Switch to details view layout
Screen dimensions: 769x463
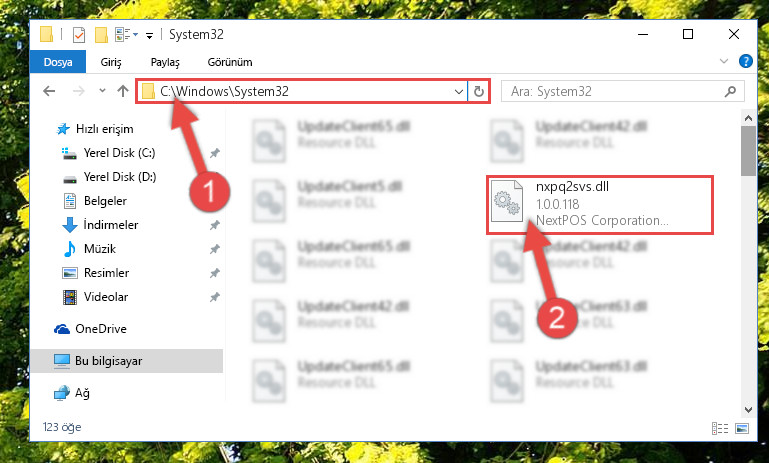click(719, 428)
